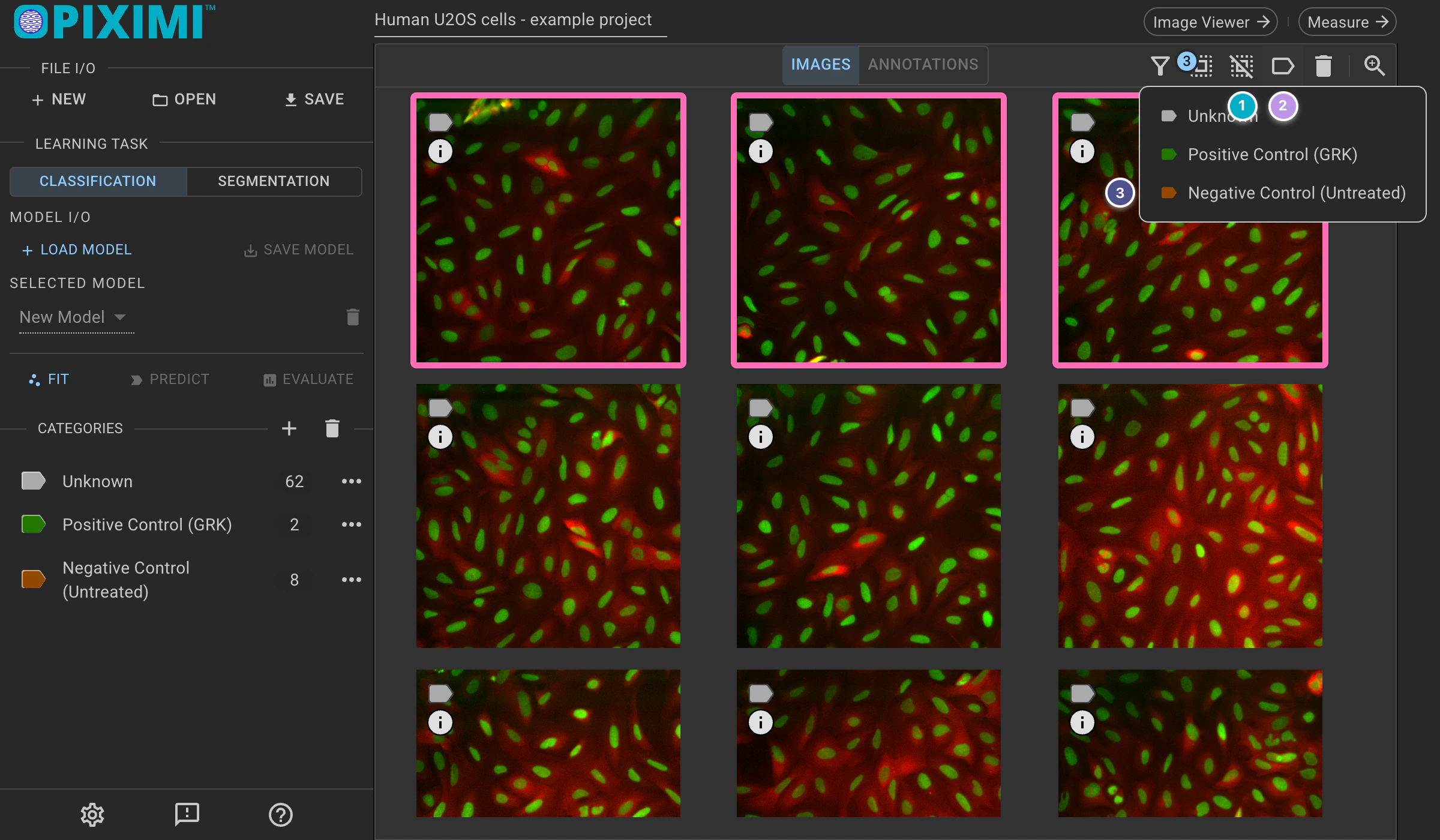Select the Unknown category row in sidebar
The height and width of the screenshot is (840, 1440).
click(x=186, y=481)
